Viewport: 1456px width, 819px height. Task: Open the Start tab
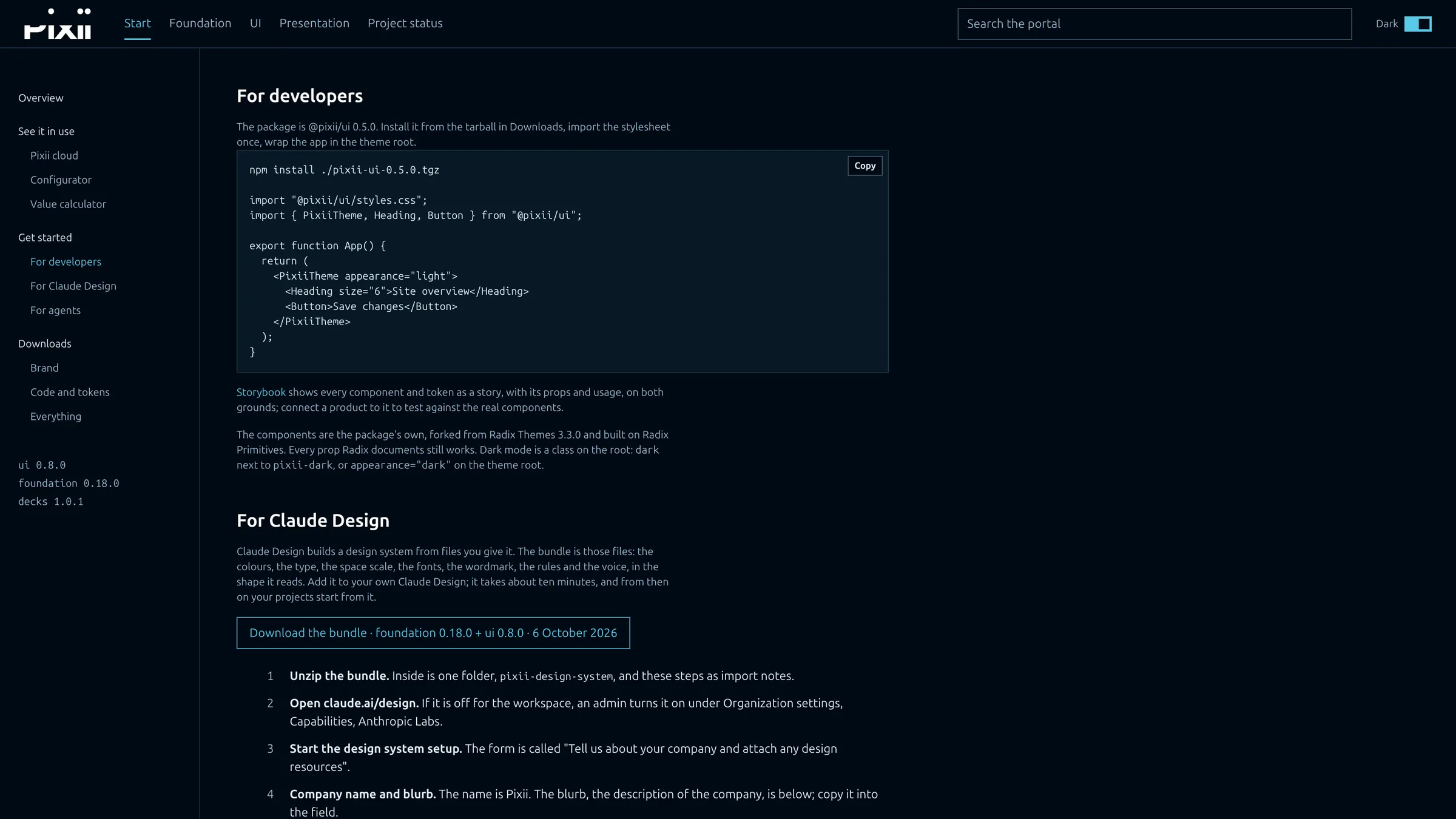[137, 23]
